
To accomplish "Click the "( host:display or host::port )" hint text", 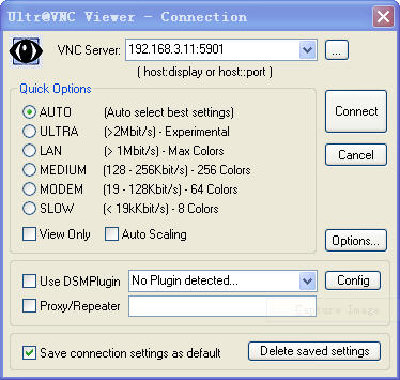I will (205, 72).
